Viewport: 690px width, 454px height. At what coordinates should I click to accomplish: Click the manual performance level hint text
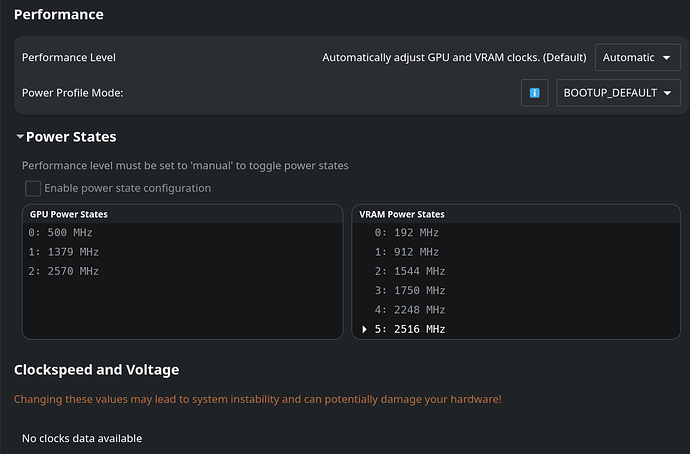click(x=185, y=165)
